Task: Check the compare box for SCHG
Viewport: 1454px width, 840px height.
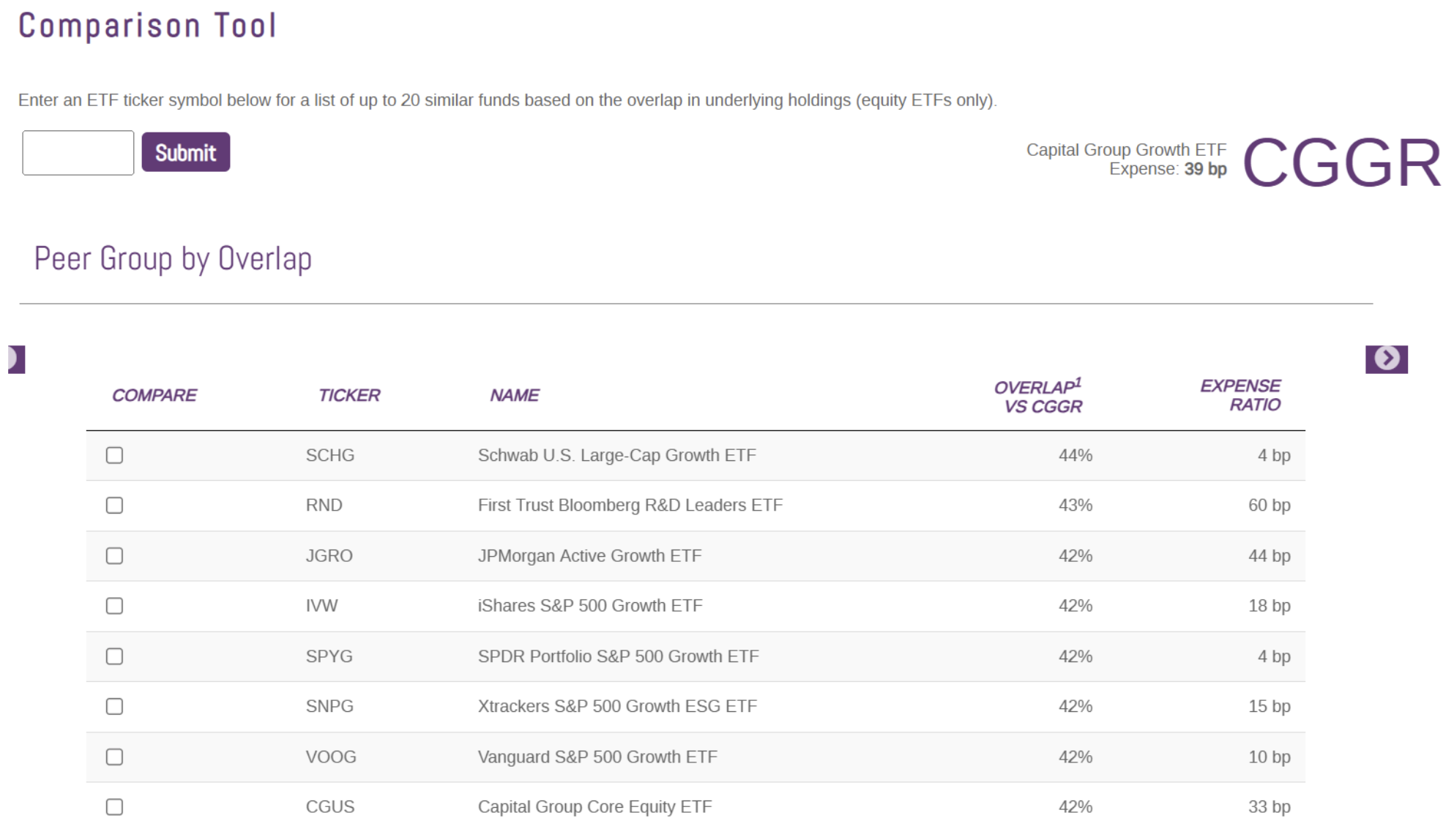Action: pos(114,454)
